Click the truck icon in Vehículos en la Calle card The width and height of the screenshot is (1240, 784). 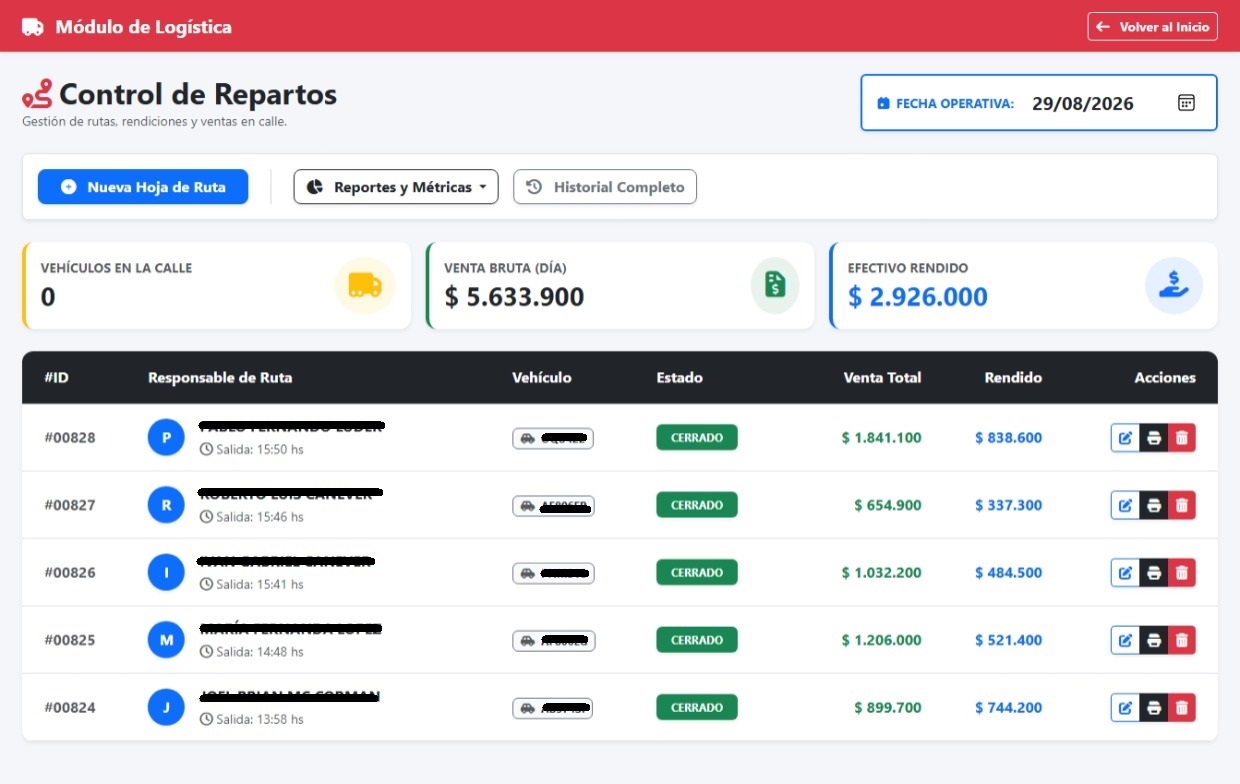coord(365,286)
